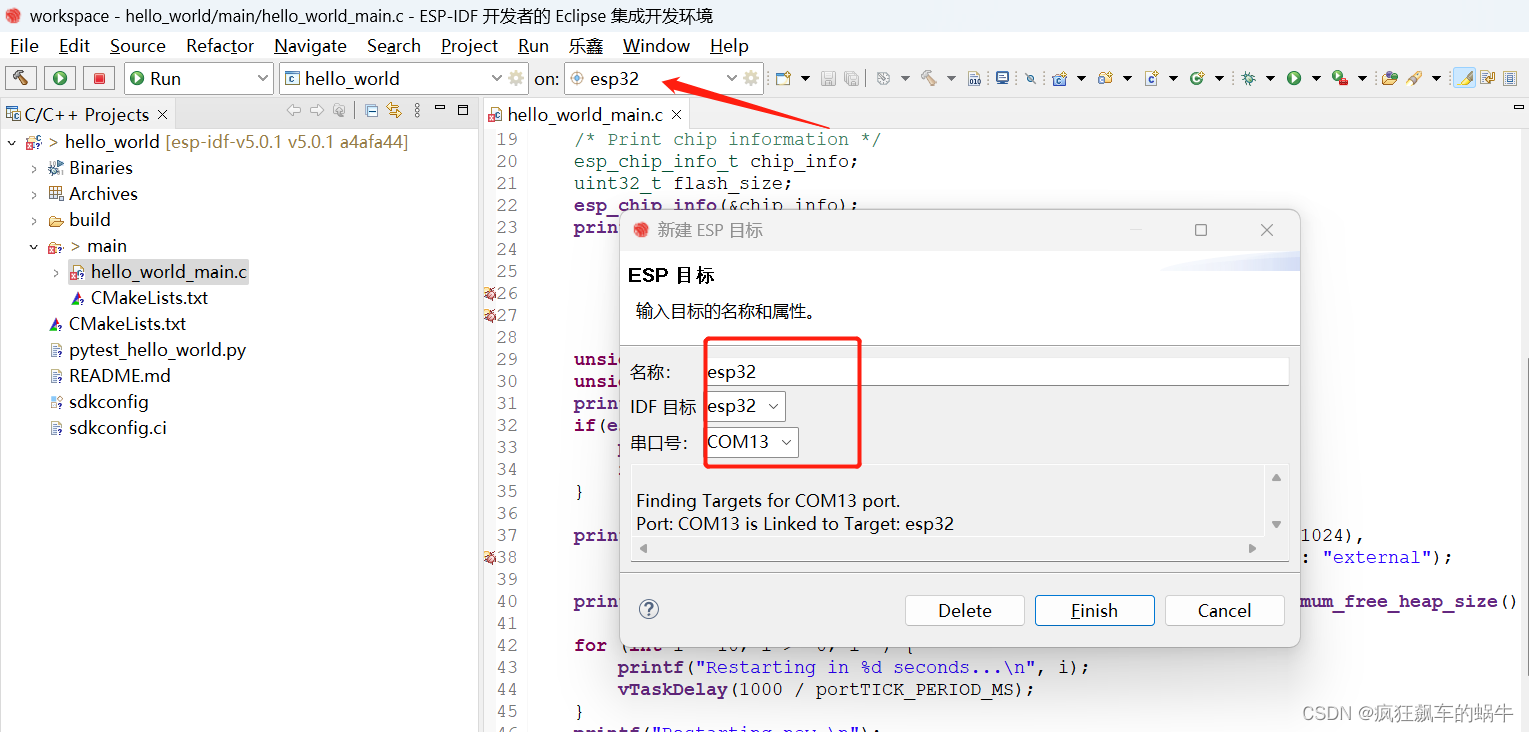Expand the Archives tree node
Viewport: 1529px width, 732px height.
[x=34, y=194]
